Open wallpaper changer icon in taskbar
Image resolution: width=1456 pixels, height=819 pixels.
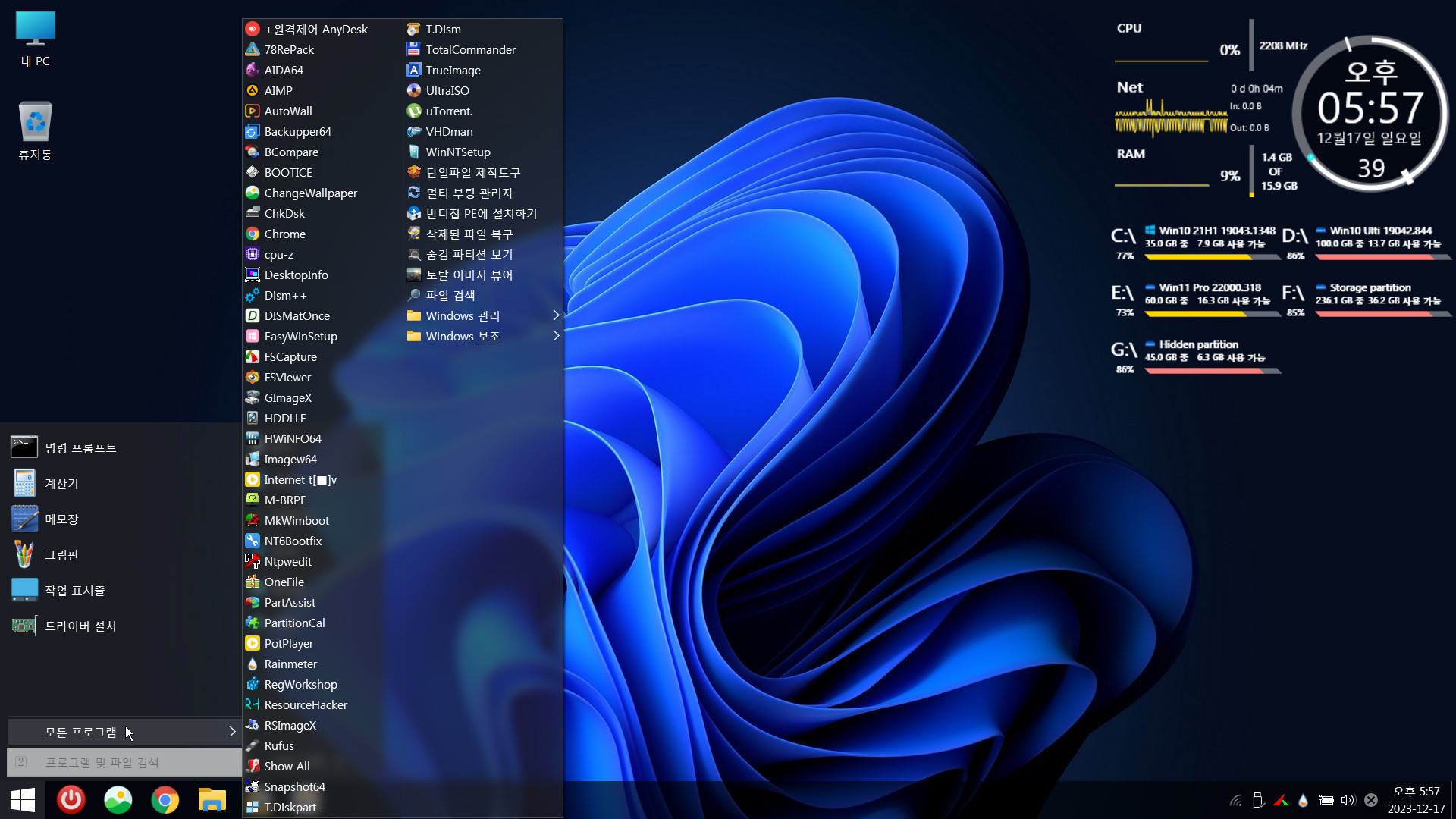pos(118,800)
